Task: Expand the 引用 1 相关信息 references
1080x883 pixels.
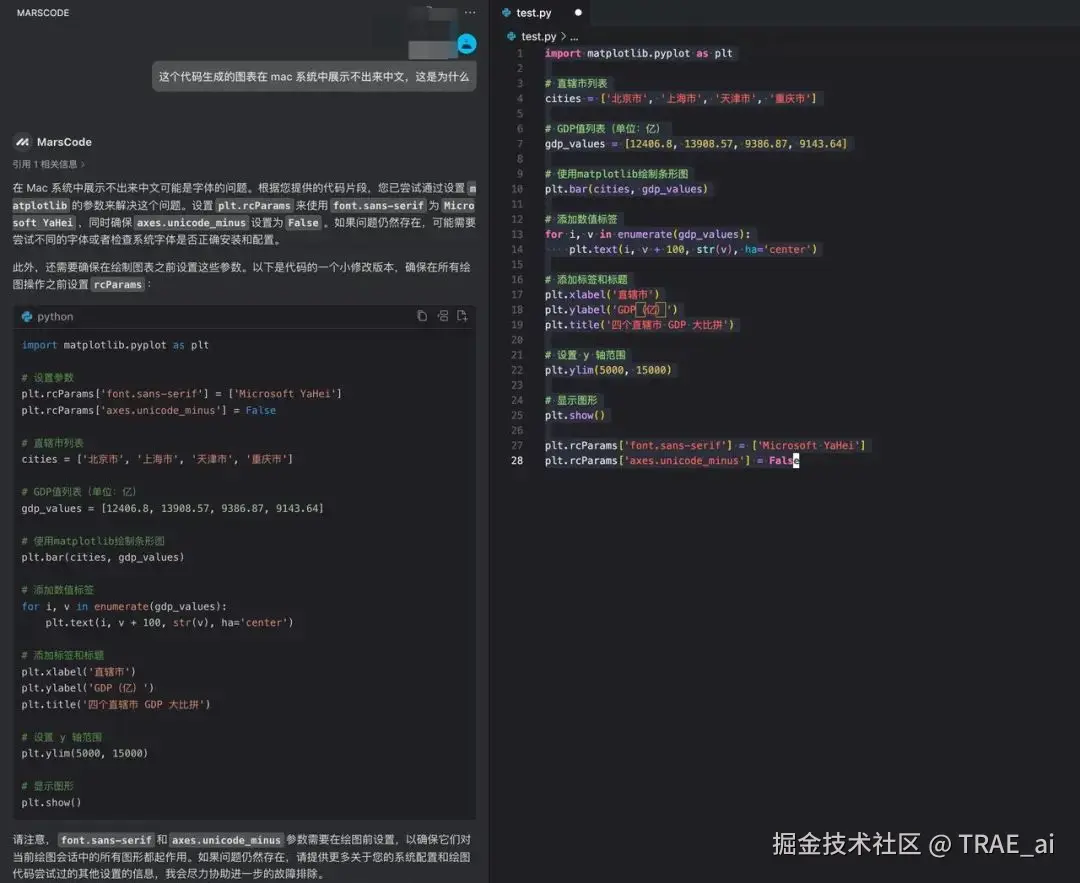Action: tap(40, 163)
